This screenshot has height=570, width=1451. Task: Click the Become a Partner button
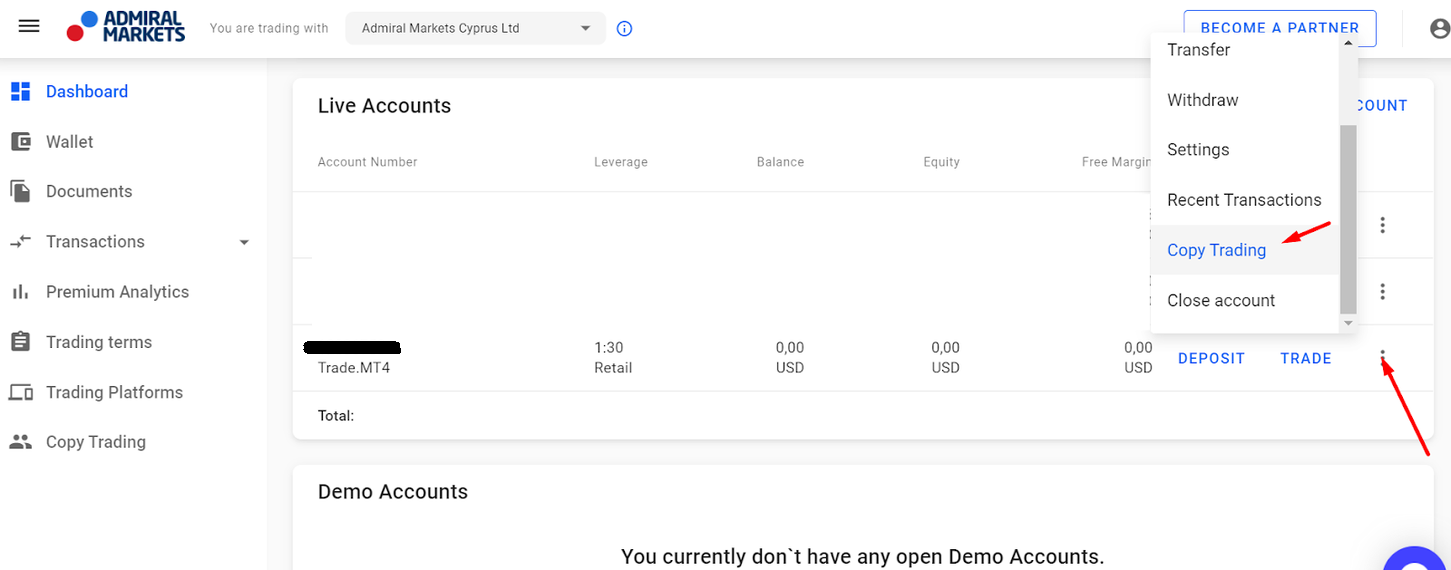[1279, 28]
